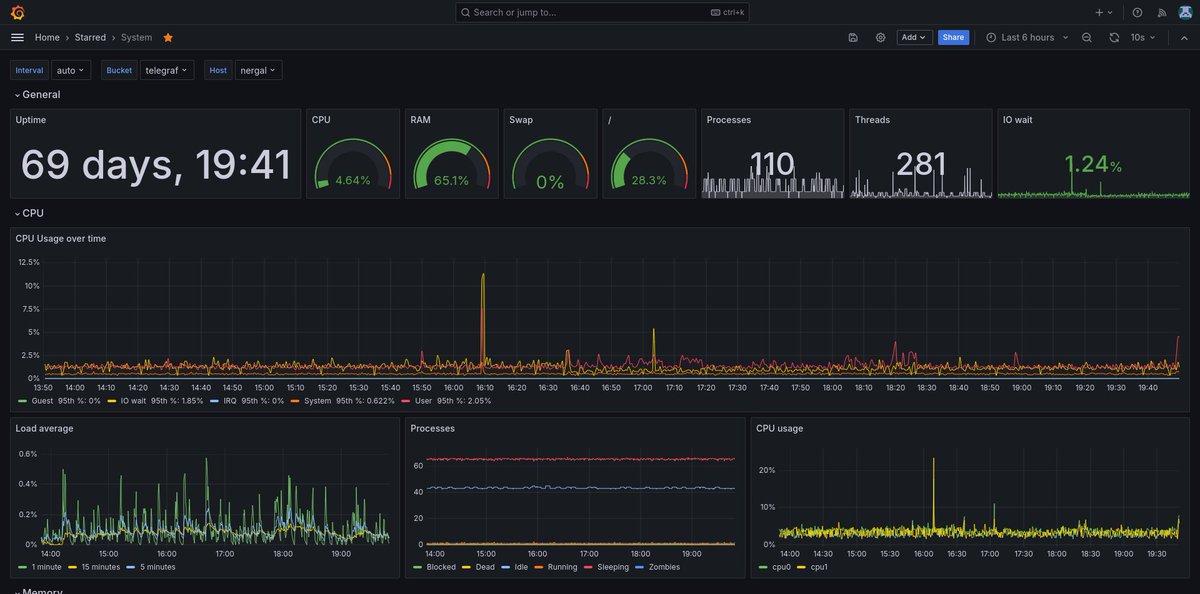Toggle the hamburger navigation menu
1200x594 pixels.
(x=17, y=37)
